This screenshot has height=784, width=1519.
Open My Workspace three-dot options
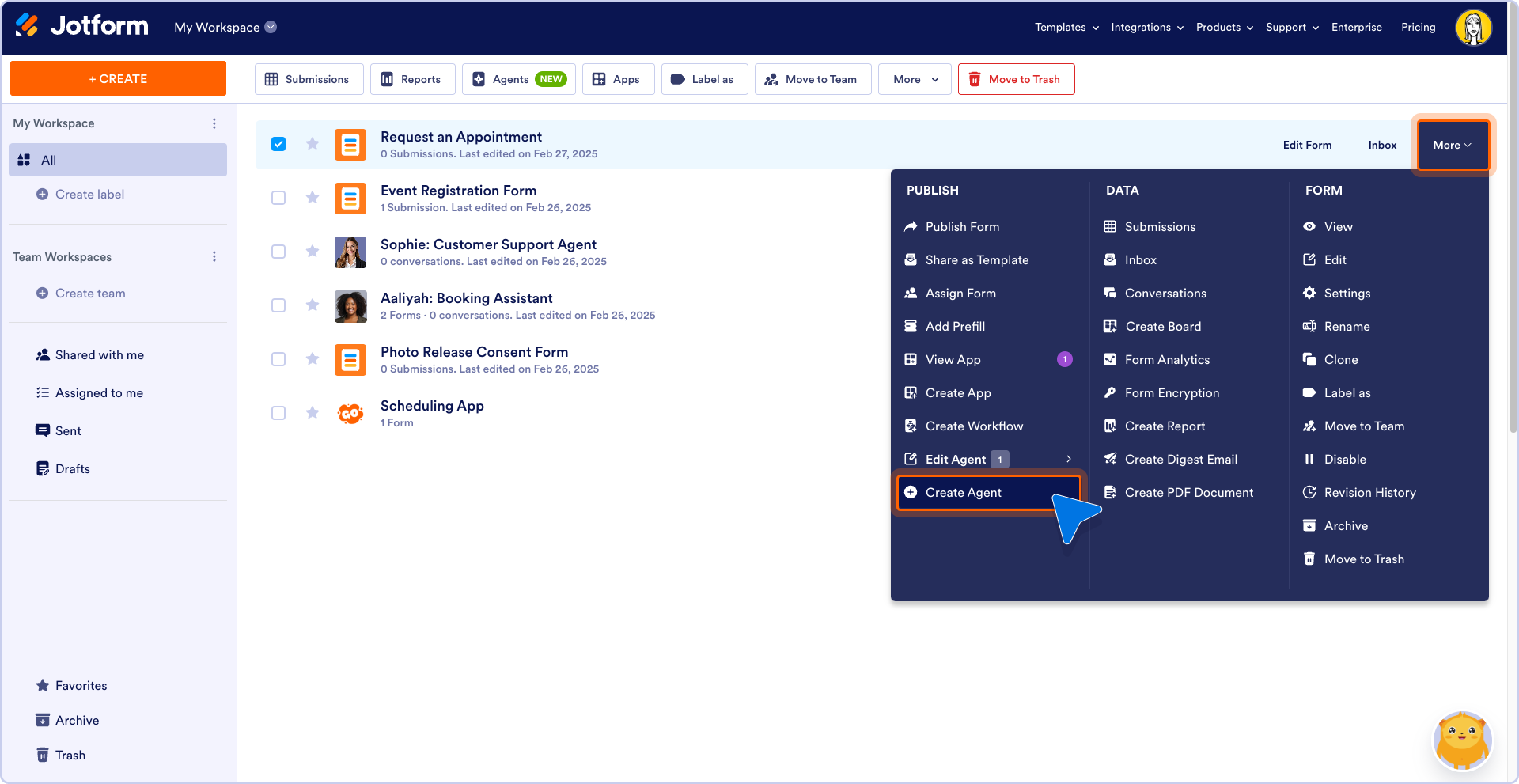point(214,123)
